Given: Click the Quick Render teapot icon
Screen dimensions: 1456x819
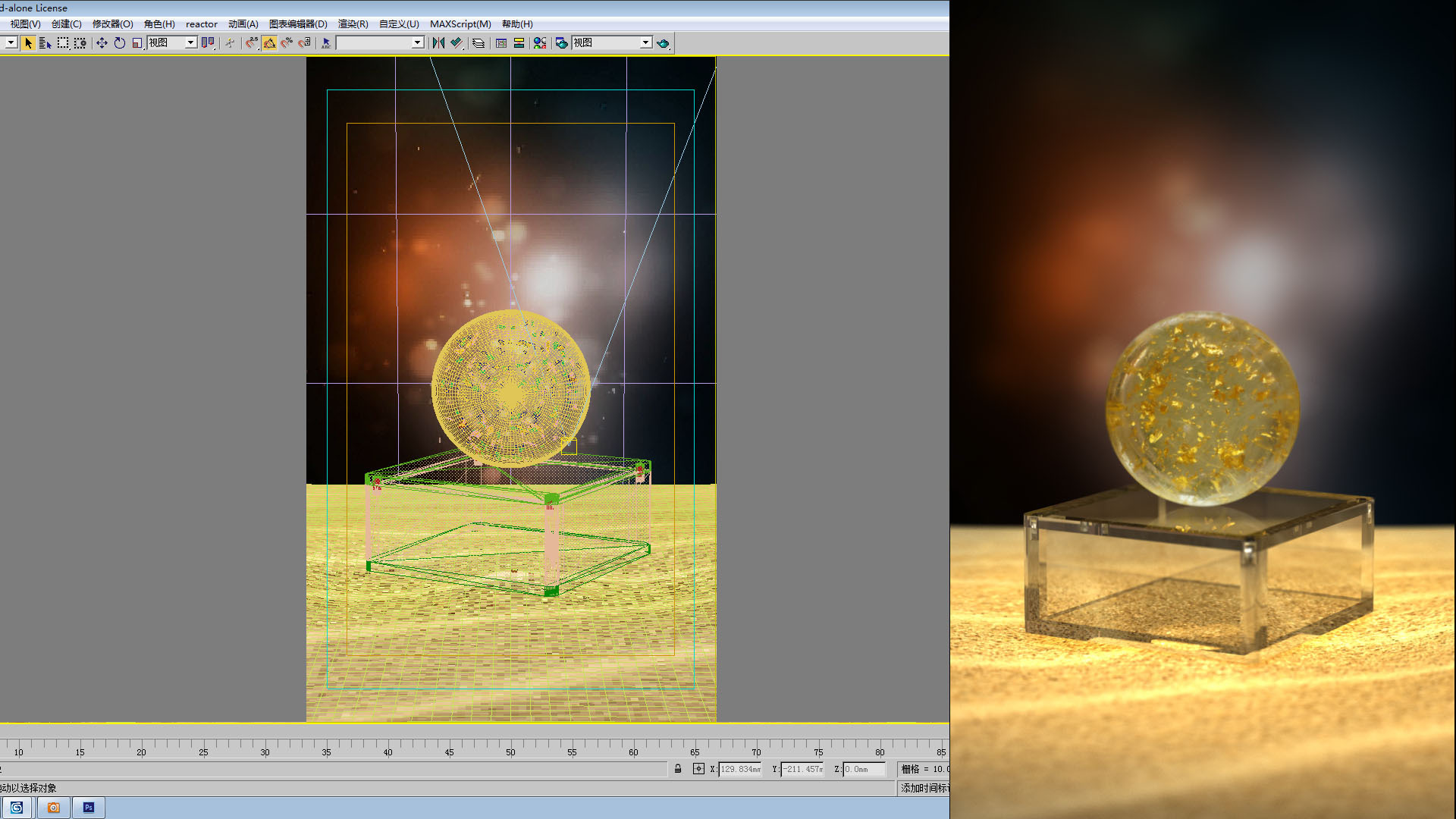Looking at the screenshot, I should point(663,43).
